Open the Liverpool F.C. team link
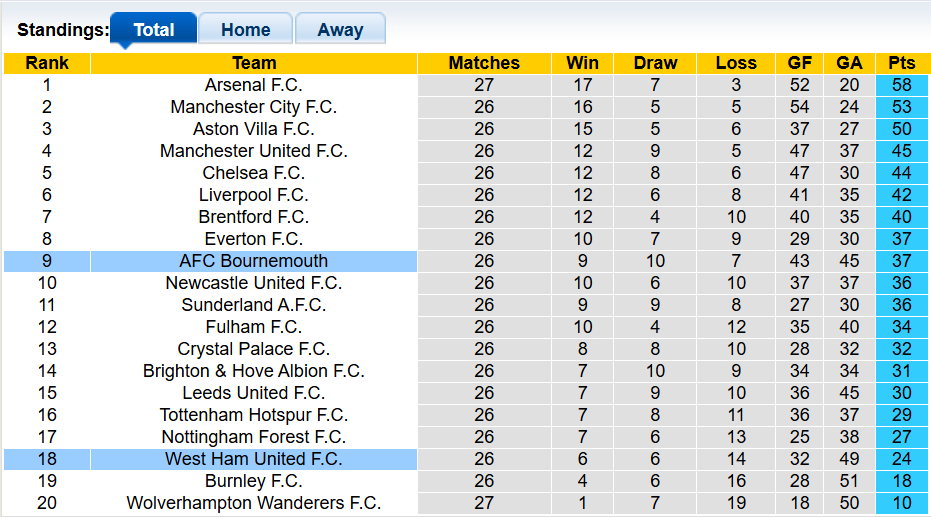This screenshot has height=517, width=931. pyautogui.click(x=253, y=195)
